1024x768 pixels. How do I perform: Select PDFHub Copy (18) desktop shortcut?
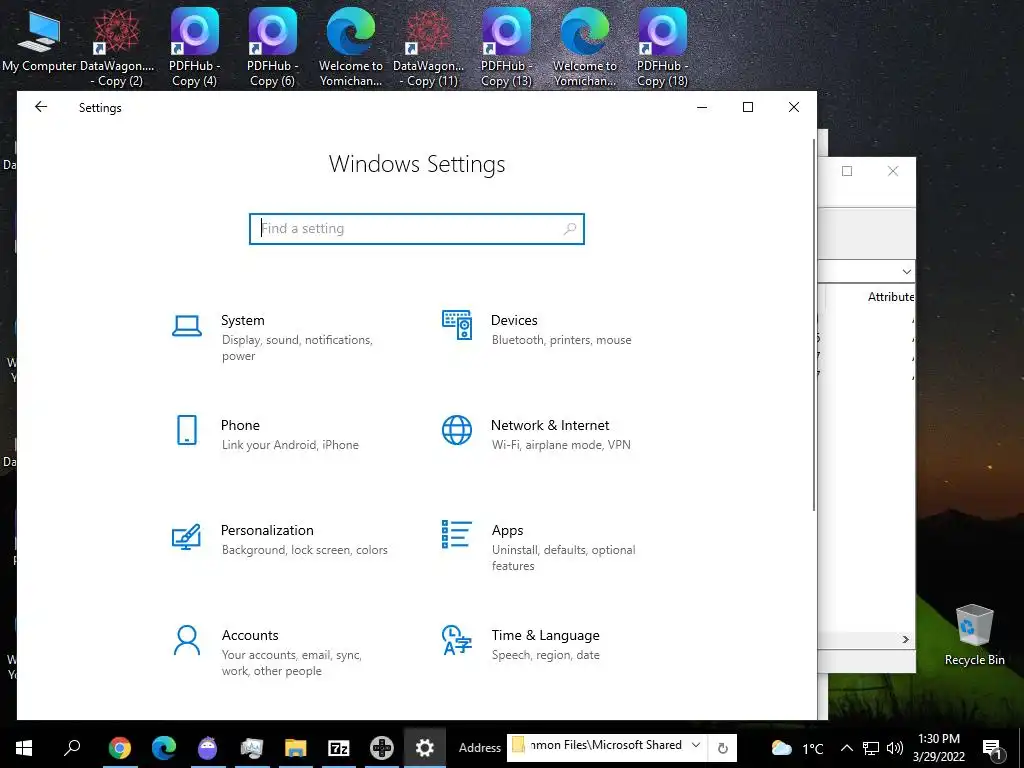662,47
